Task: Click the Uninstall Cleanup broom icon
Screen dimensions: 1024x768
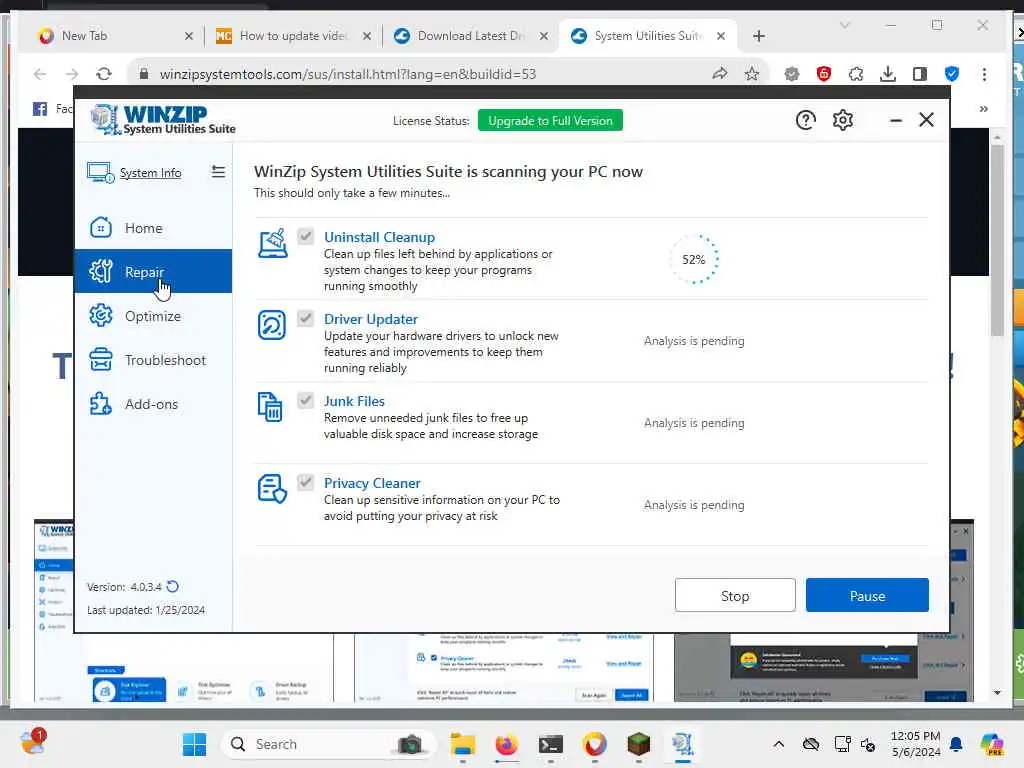Action: [272, 243]
